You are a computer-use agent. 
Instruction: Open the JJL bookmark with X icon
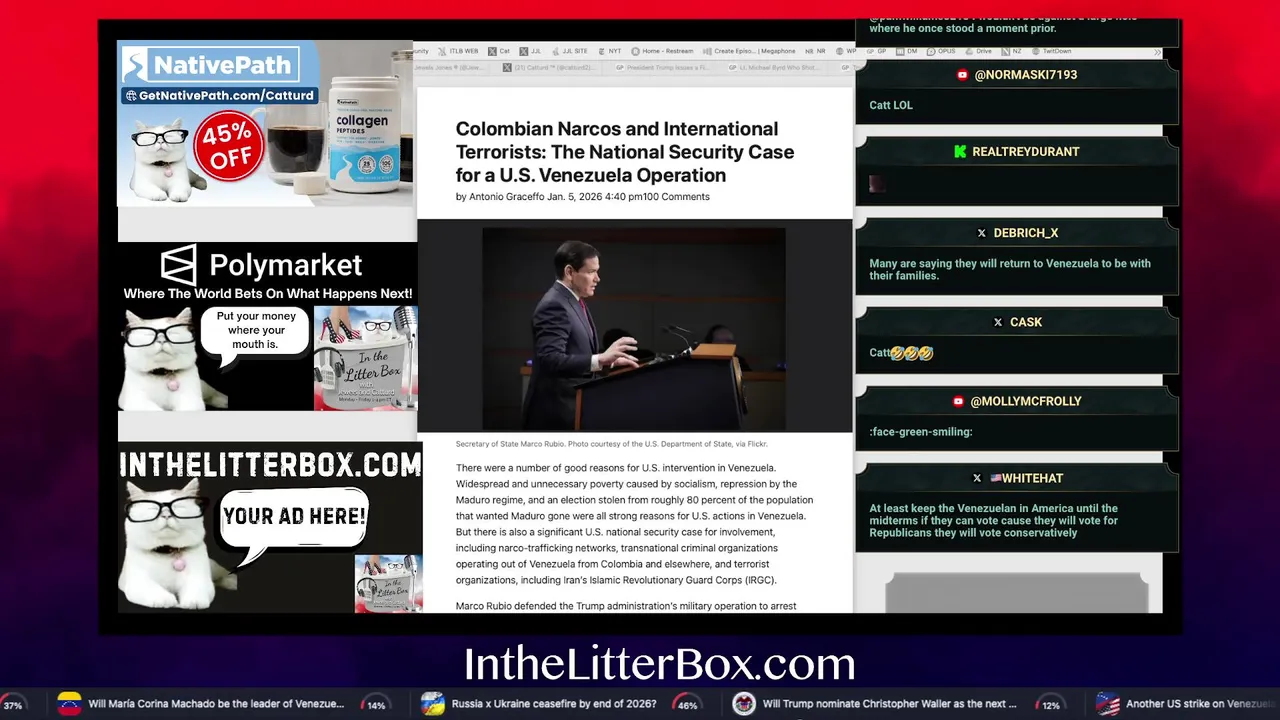click(x=530, y=51)
